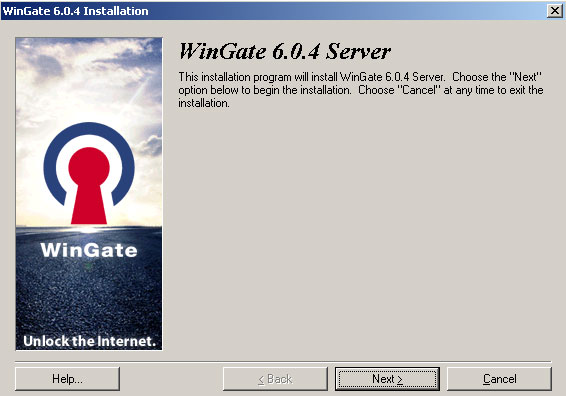The image size is (566, 396).
Task: Click the disabled Back button
Action: click(275, 379)
